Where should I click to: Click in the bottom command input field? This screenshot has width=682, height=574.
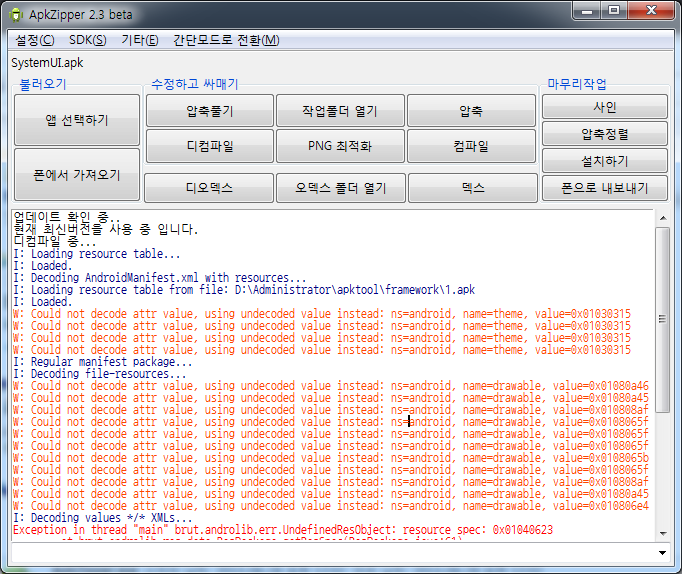(330, 552)
